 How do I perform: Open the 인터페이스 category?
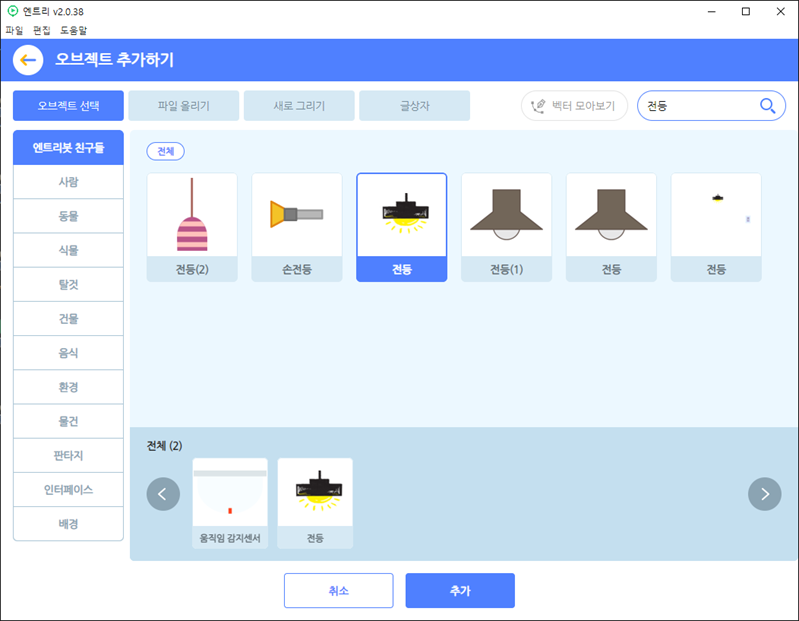tap(68, 490)
